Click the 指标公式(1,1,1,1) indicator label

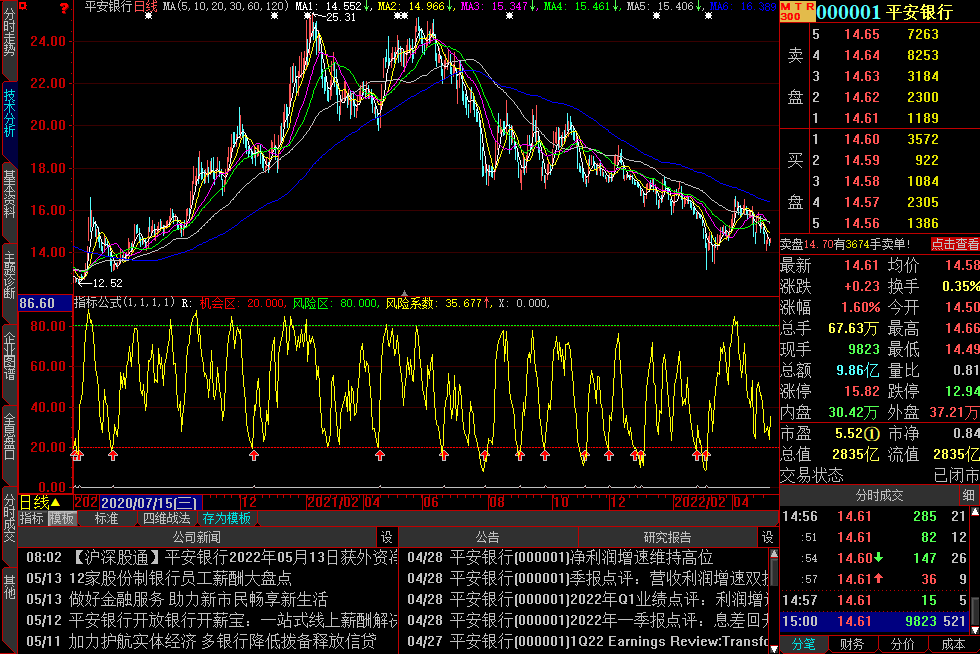tap(124, 303)
